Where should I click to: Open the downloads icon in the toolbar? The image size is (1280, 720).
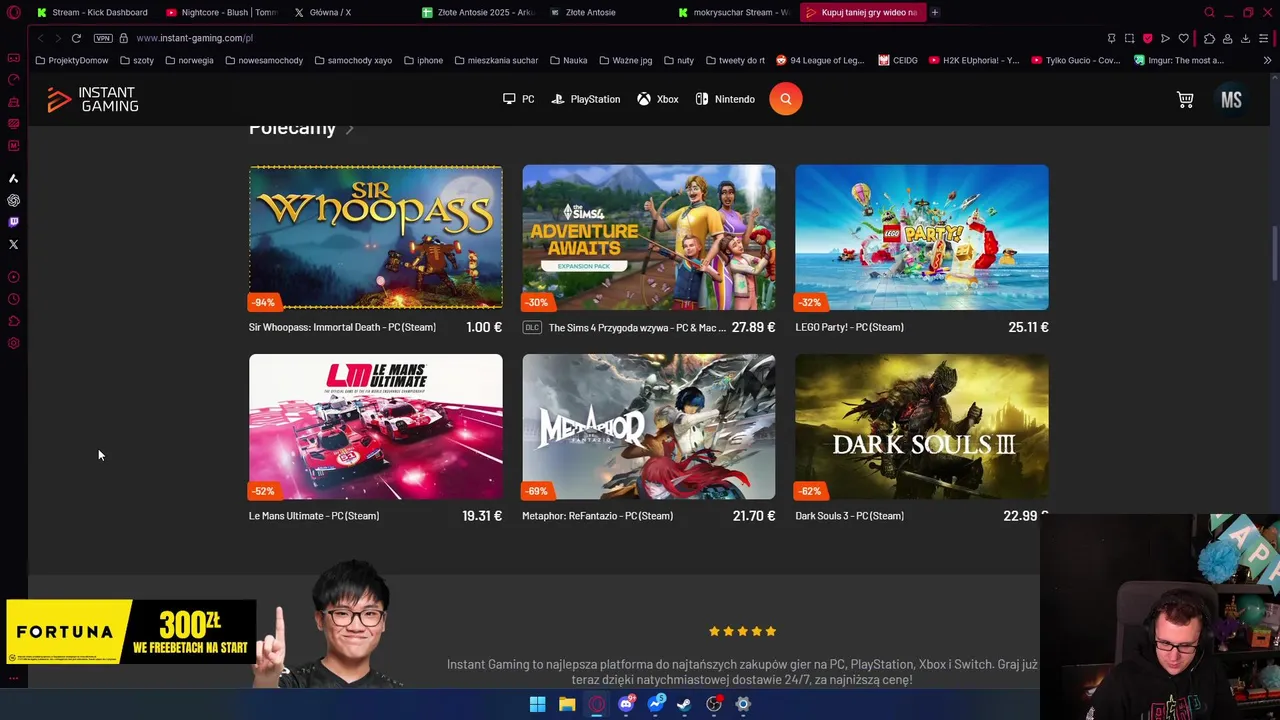click(1245, 38)
